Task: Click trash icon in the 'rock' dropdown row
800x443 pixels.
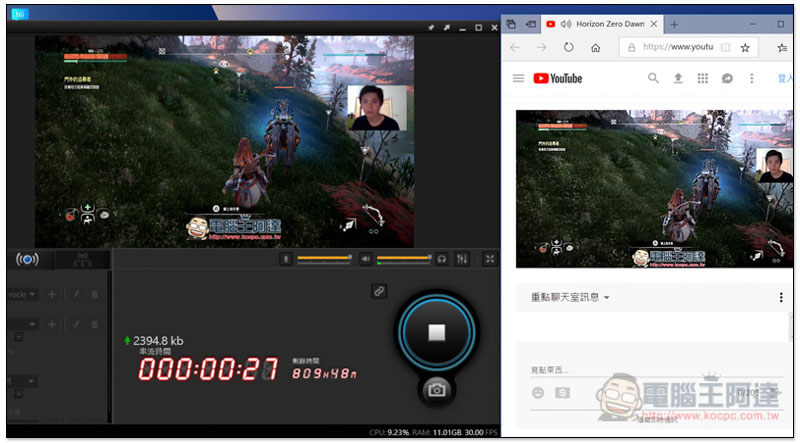Action: click(x=94, y=294)
